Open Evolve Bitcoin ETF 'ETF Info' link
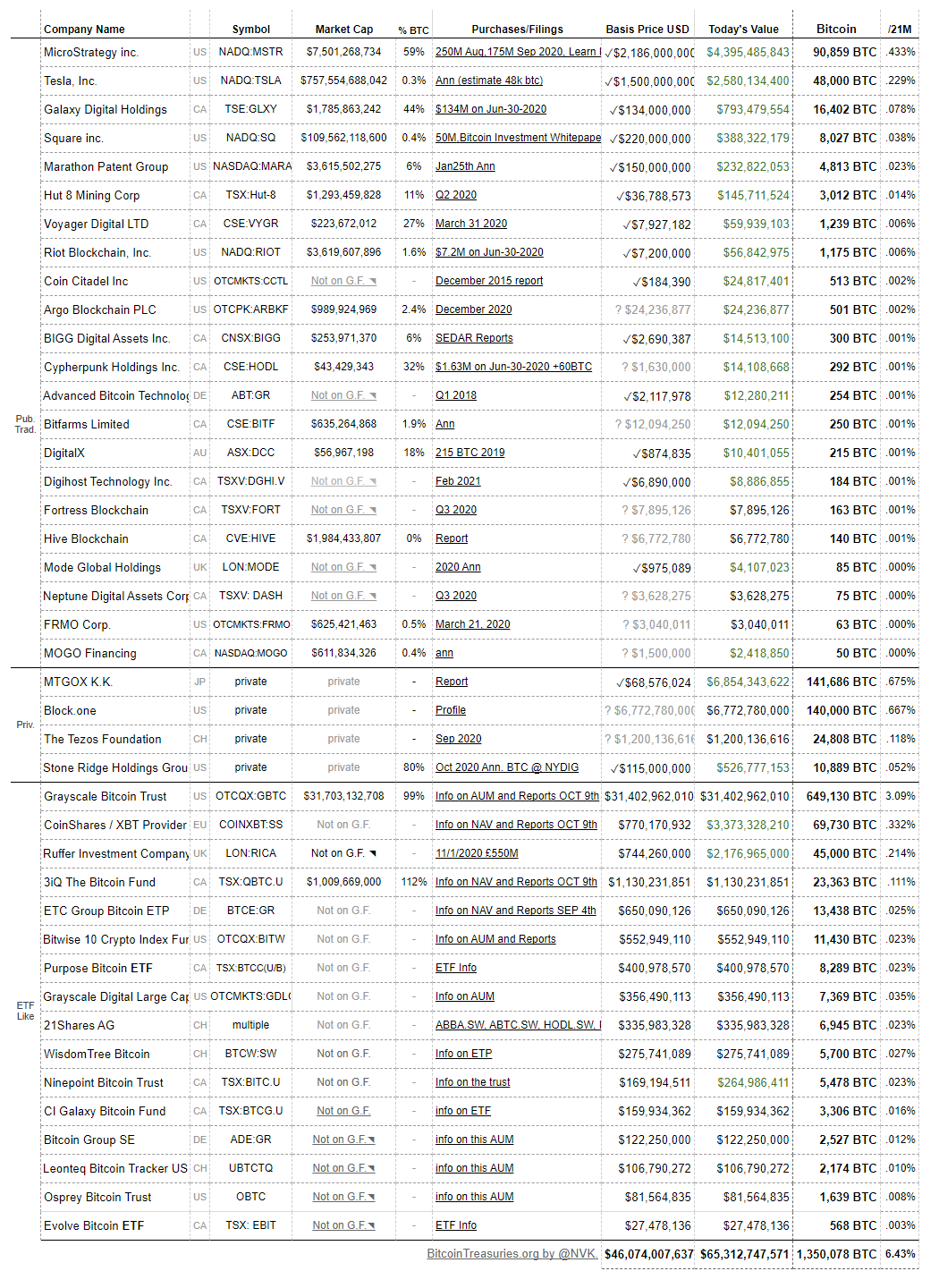 click(x=456, y=1225)
